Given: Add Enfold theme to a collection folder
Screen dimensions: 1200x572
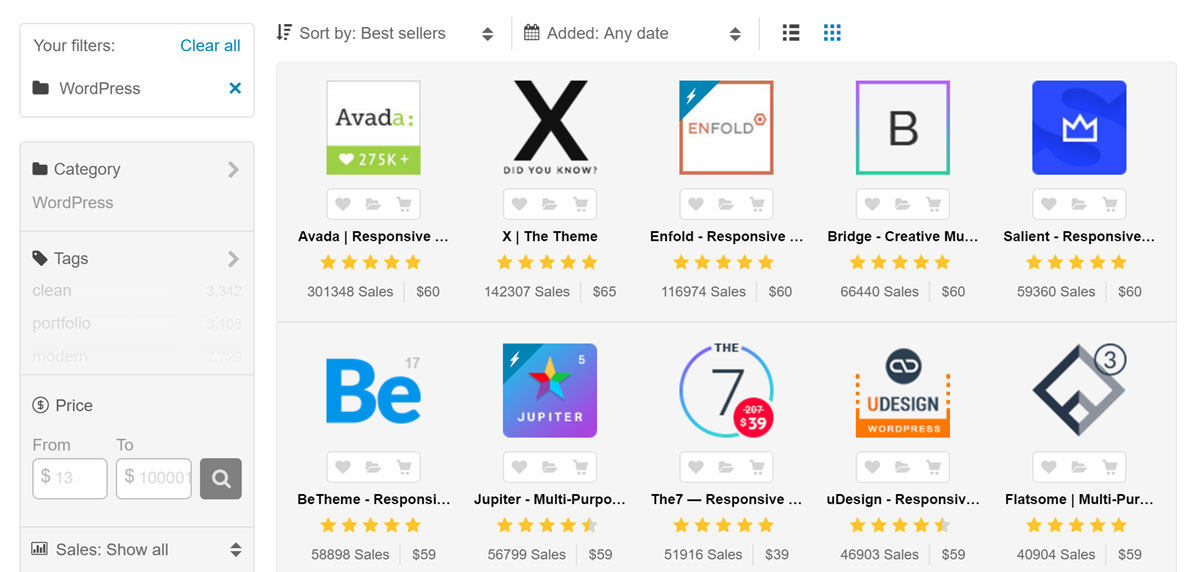Looking at the screenshot, I should [726, 204].
